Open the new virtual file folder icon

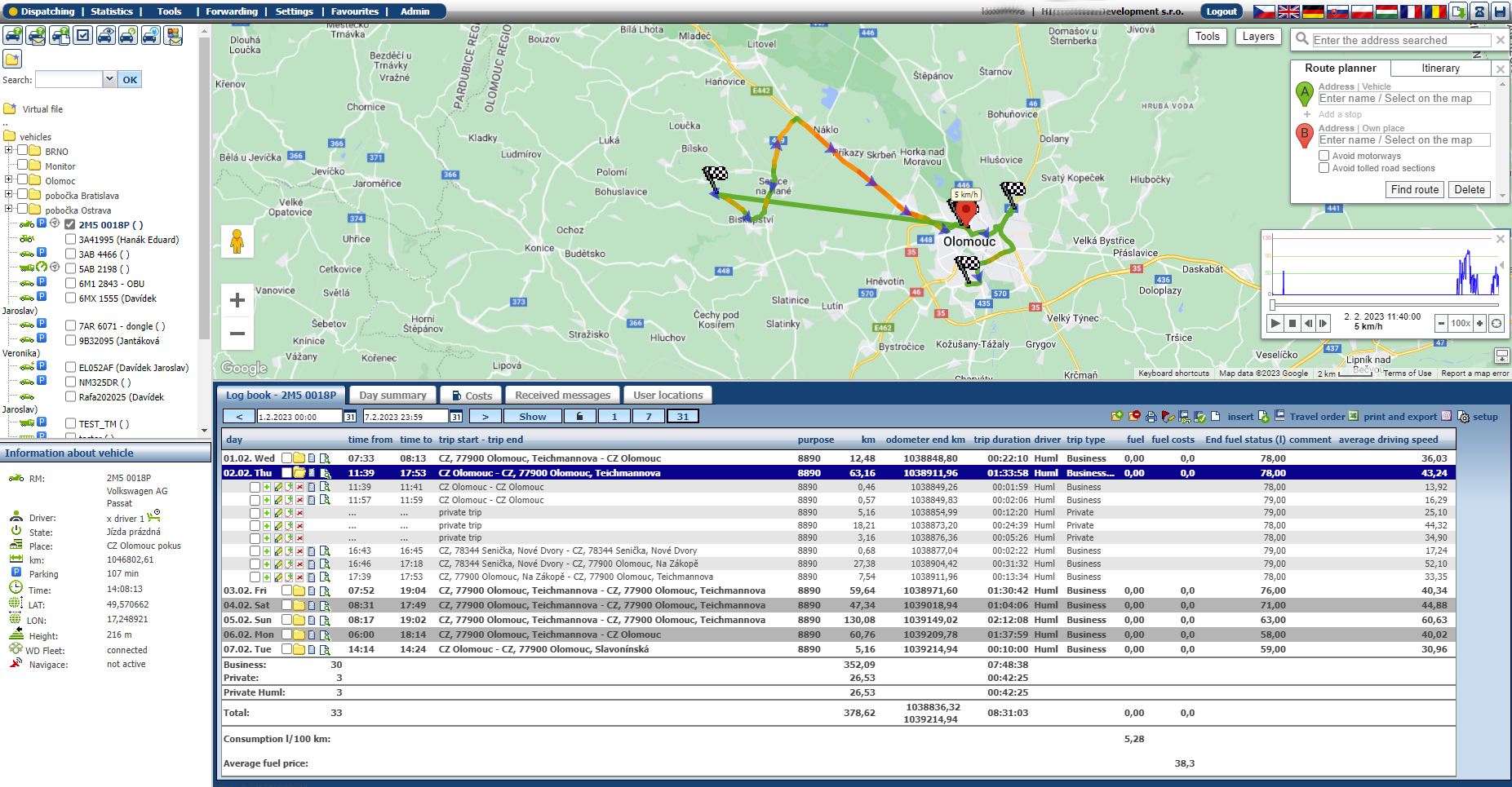(x=12, y=60)
